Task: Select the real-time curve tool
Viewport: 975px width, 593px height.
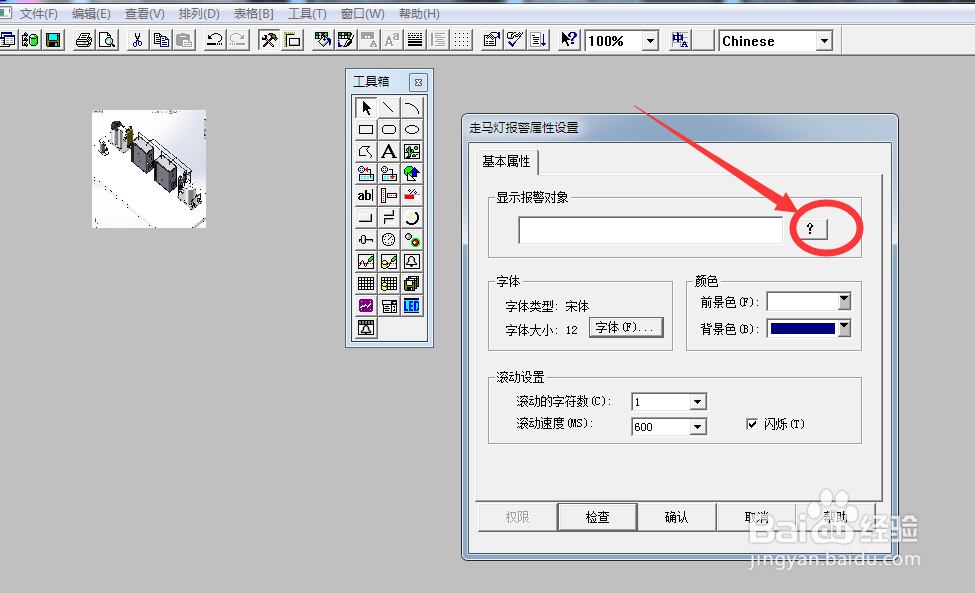Action: (x=366, y=262)
